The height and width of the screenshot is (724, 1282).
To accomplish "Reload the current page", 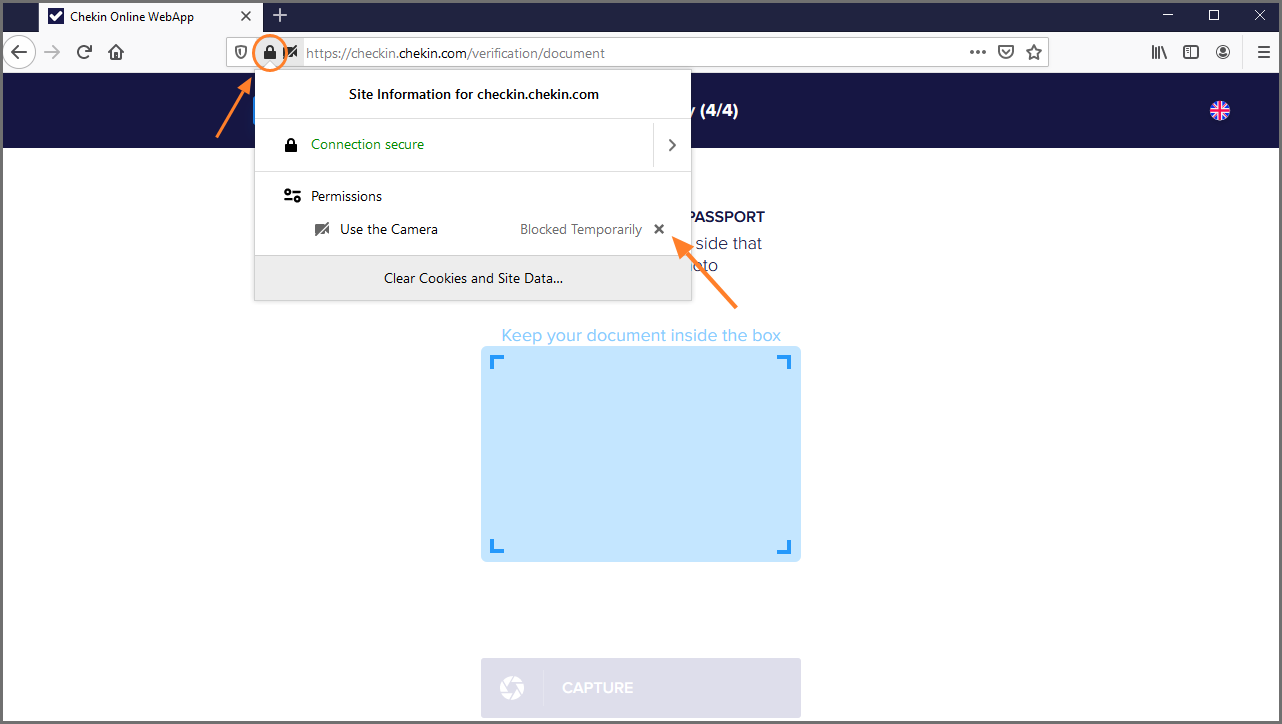I will tap(85, 52).
